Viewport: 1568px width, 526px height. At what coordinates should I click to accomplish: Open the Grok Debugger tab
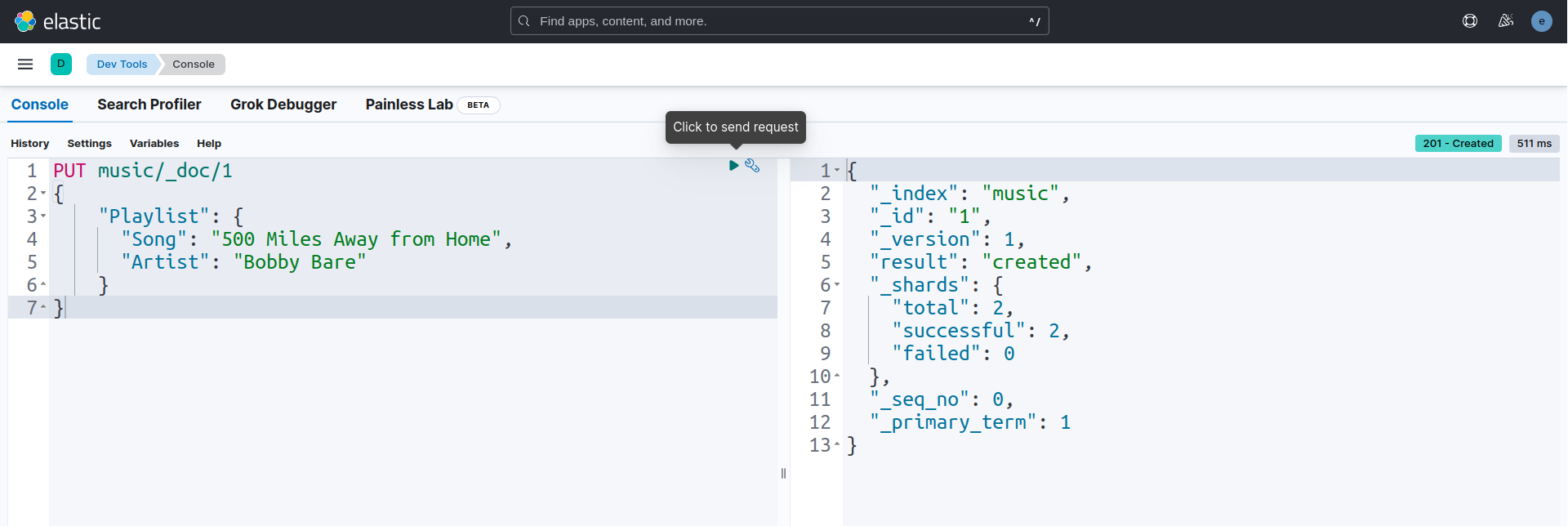[x=283, y=105]
